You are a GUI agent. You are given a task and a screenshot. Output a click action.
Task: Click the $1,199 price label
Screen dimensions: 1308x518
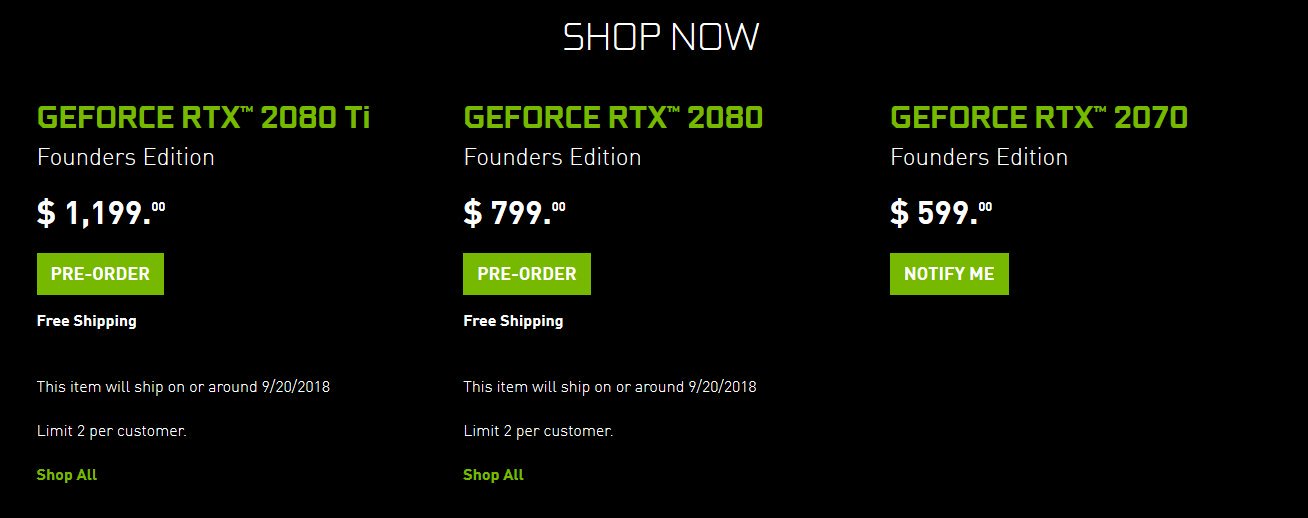101,212
